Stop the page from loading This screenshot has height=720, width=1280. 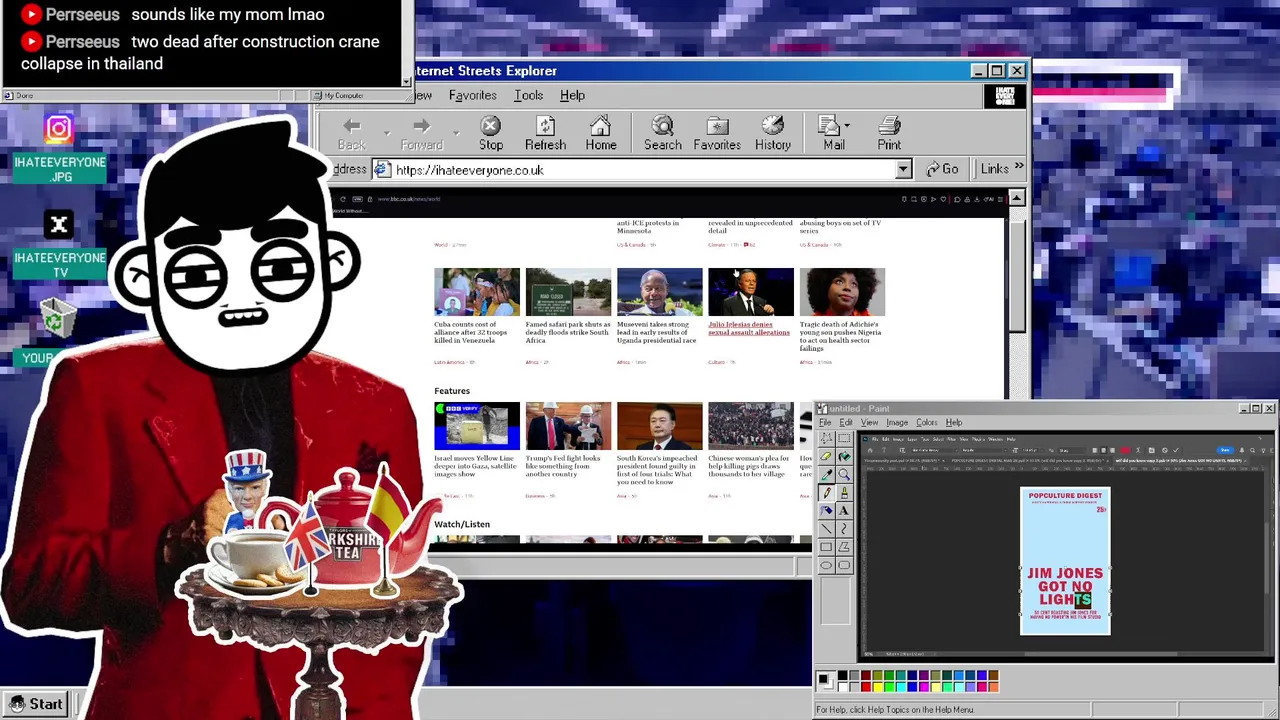[x=490, y=134]
